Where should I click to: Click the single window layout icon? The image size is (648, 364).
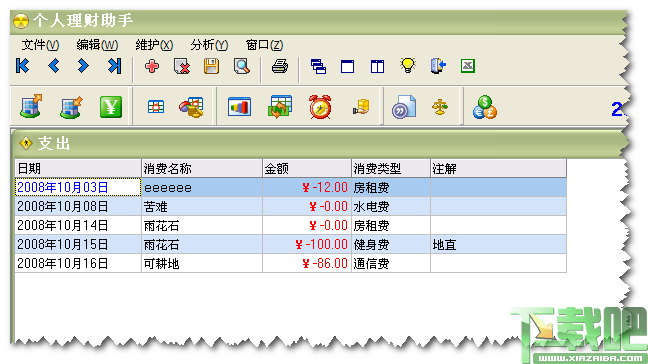[348, 66]
